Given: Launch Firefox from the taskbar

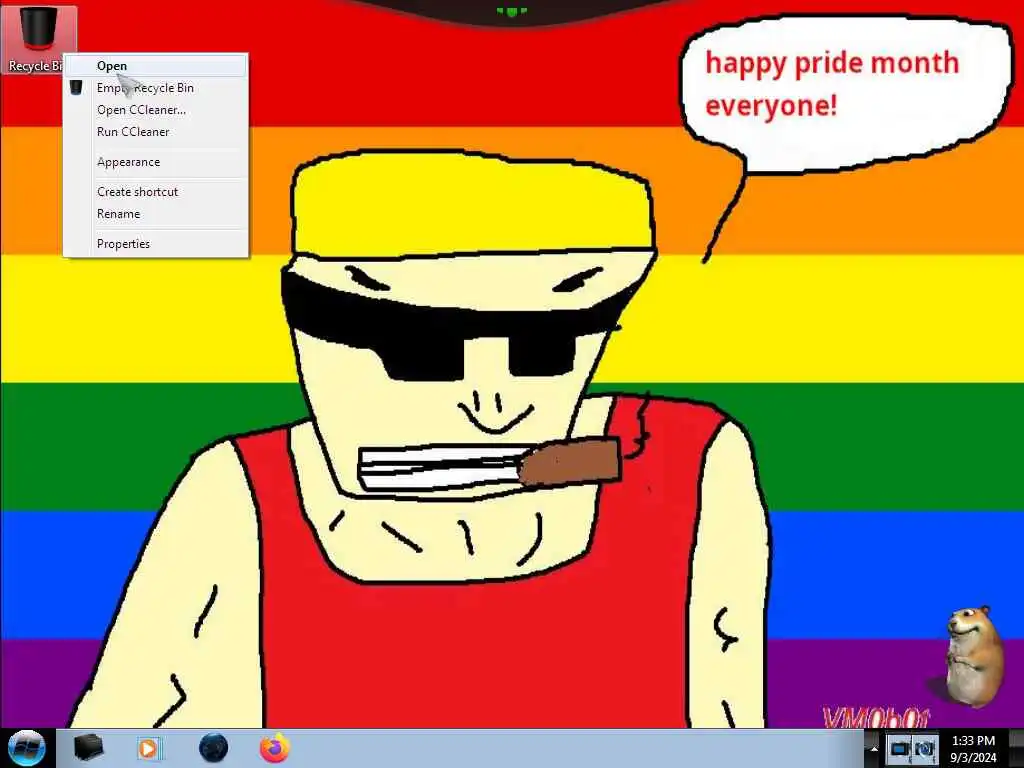Looking at the screenshot, I should (275, 748).
